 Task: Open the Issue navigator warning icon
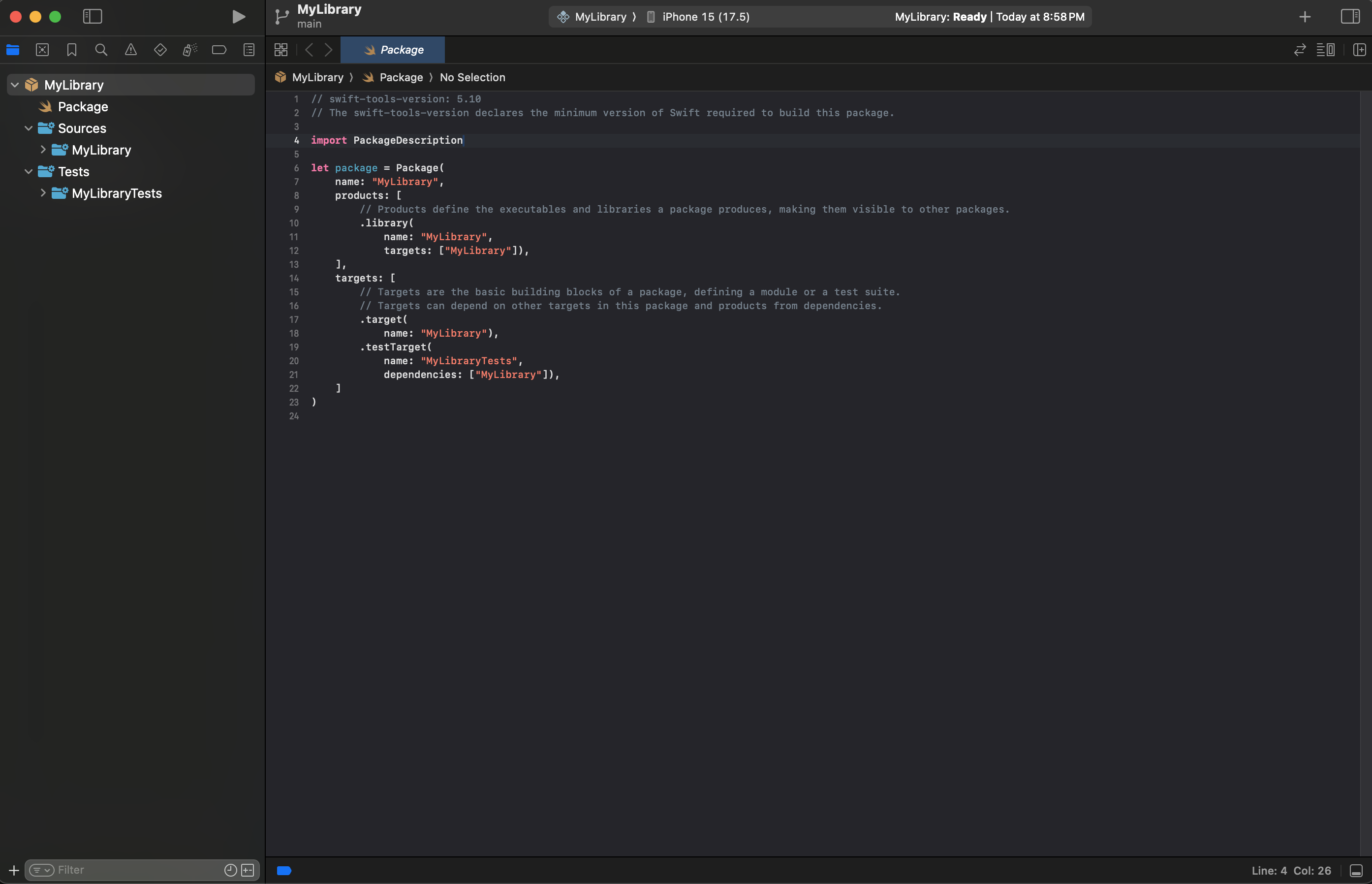(x=131, y=50)
